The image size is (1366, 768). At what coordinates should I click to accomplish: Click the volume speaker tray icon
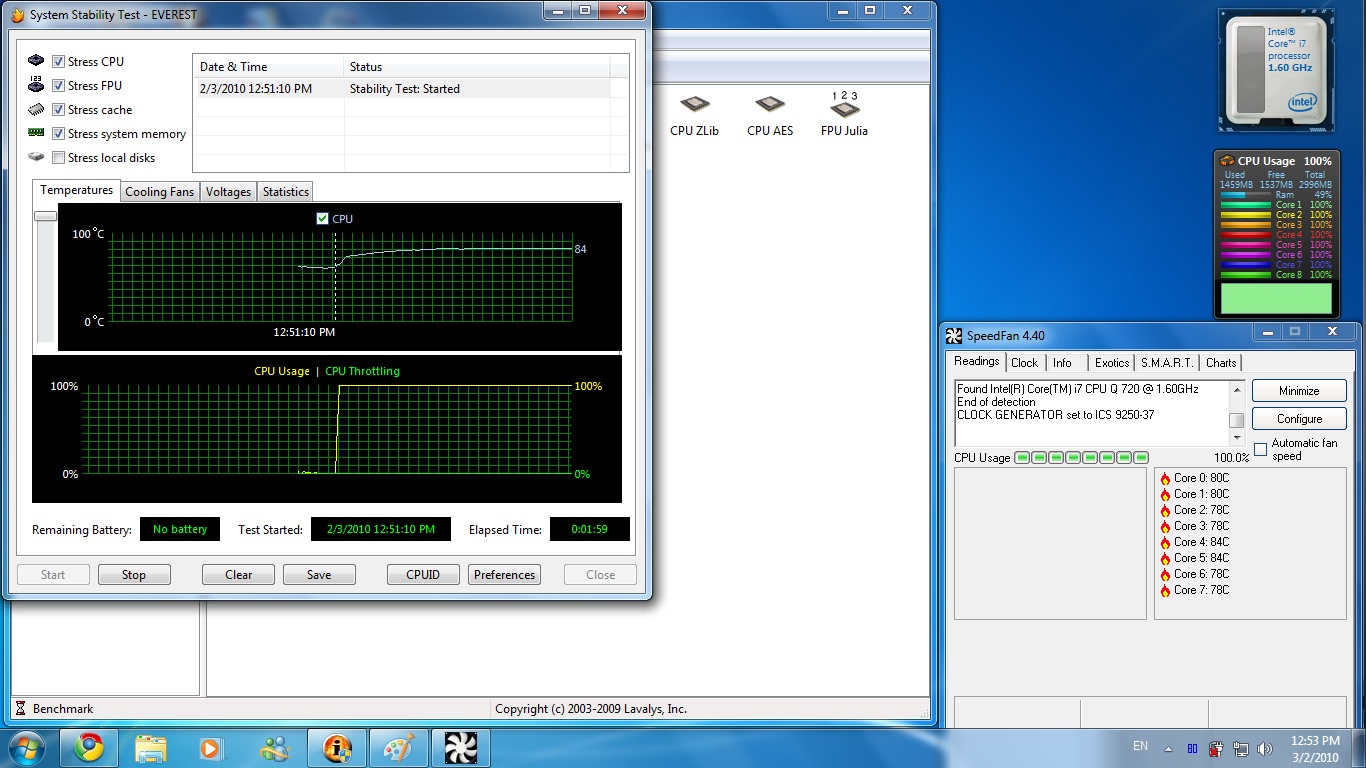pos(1265,748)
